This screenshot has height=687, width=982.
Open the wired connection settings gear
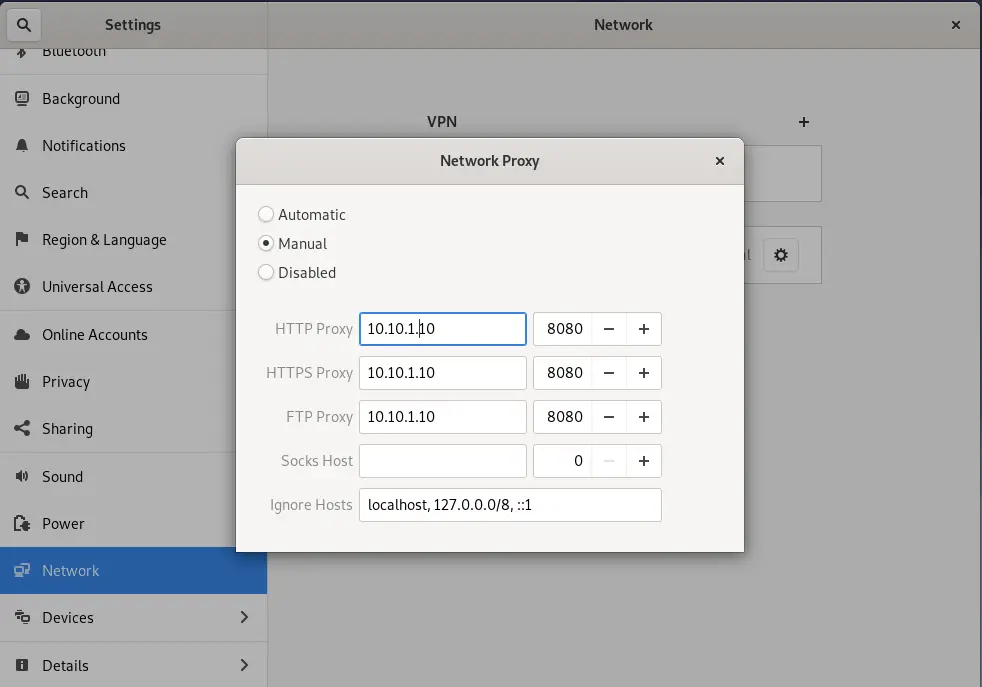780,255
